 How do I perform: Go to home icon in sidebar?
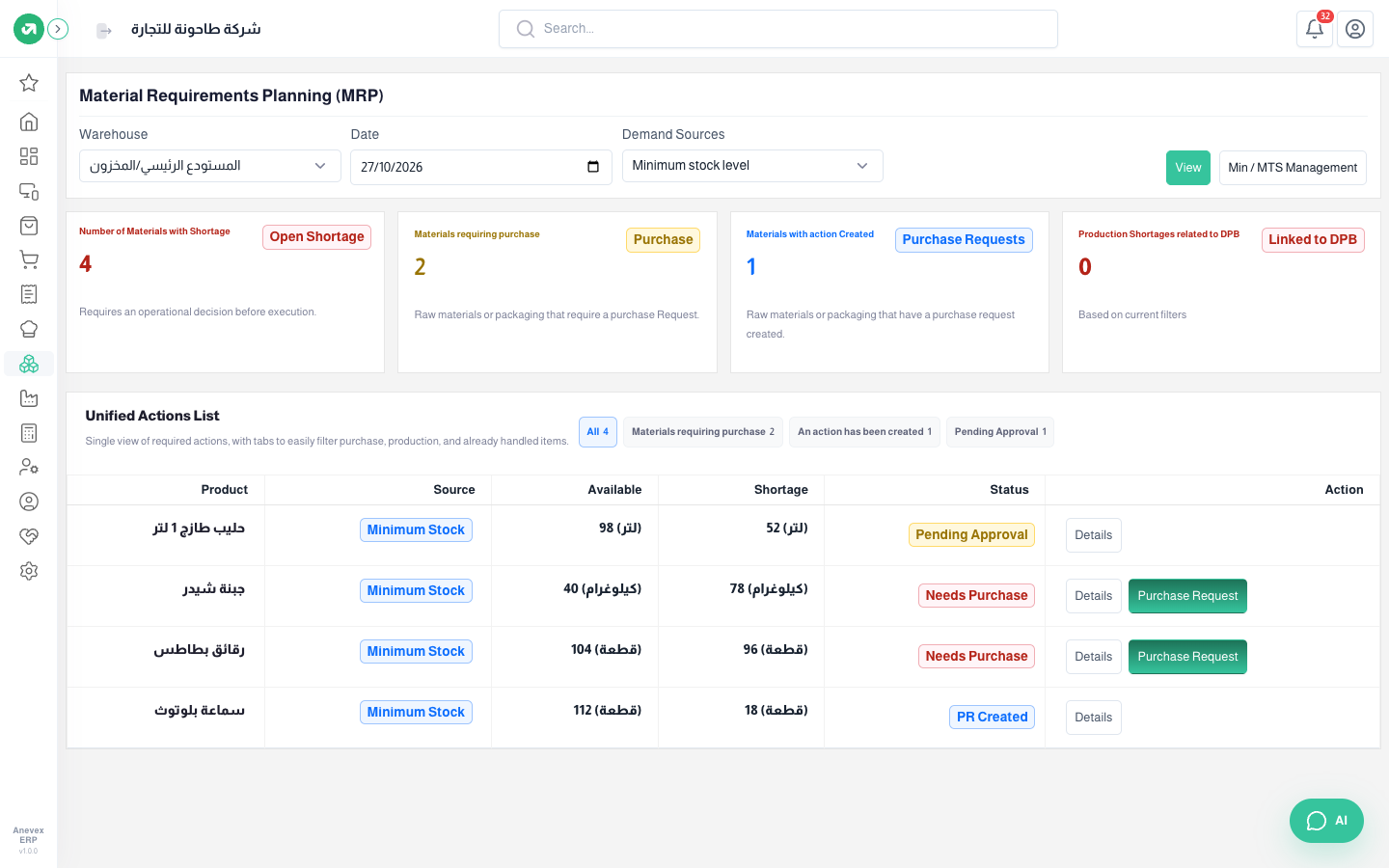pos(29,122)
